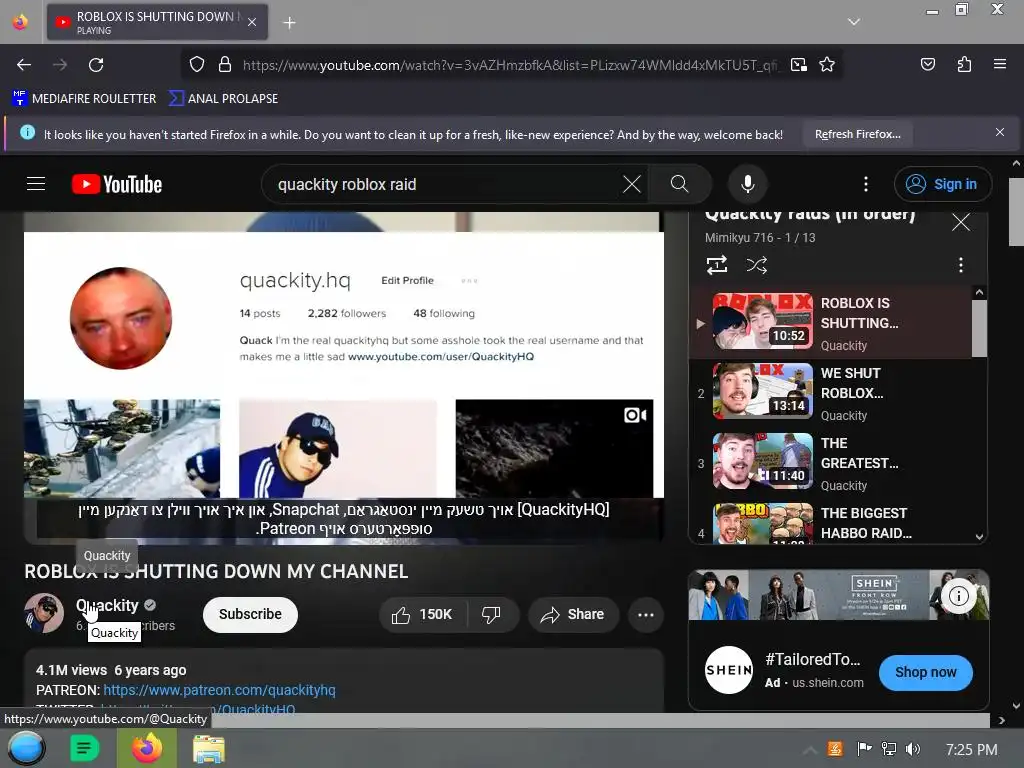This screenshot has height=768, width=1024.
Task: Open the start menu orb on taskbar
Action: [26, 748]
